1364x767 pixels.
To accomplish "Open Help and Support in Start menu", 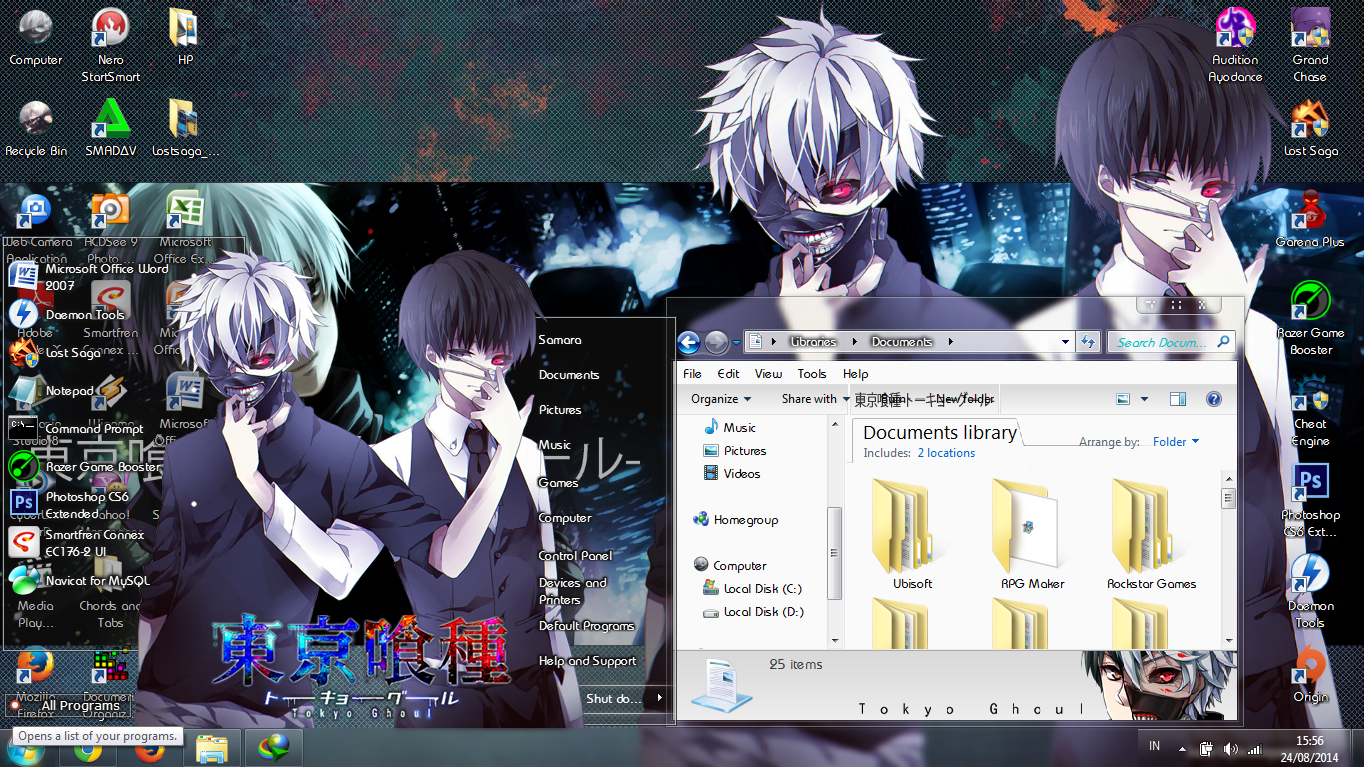I will pyautogui.click(x=587, y=661).
